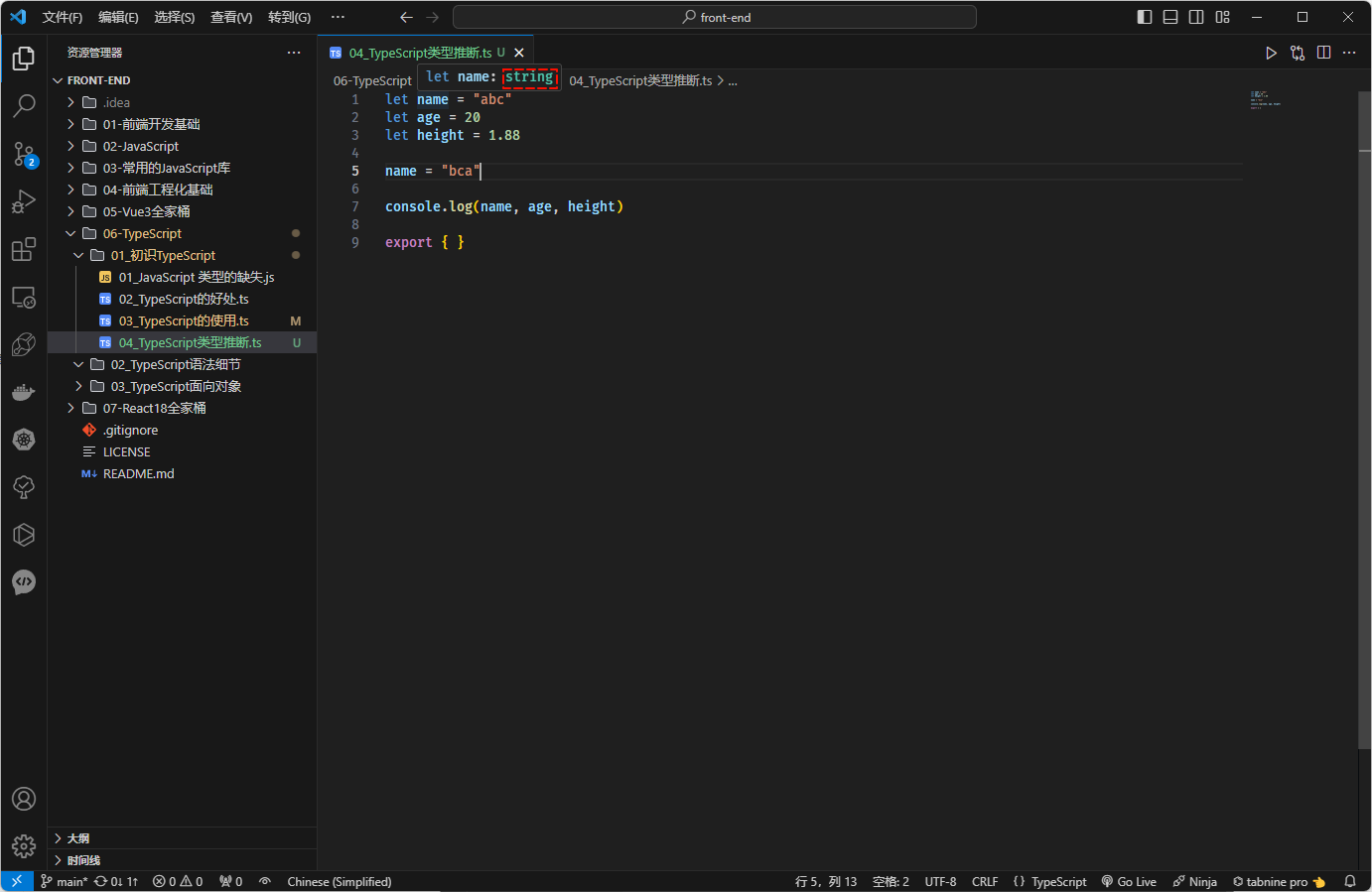Toggle the secondary sidebar visibility
This screenshot has width=1372, height=892.
coord(1196,17)
